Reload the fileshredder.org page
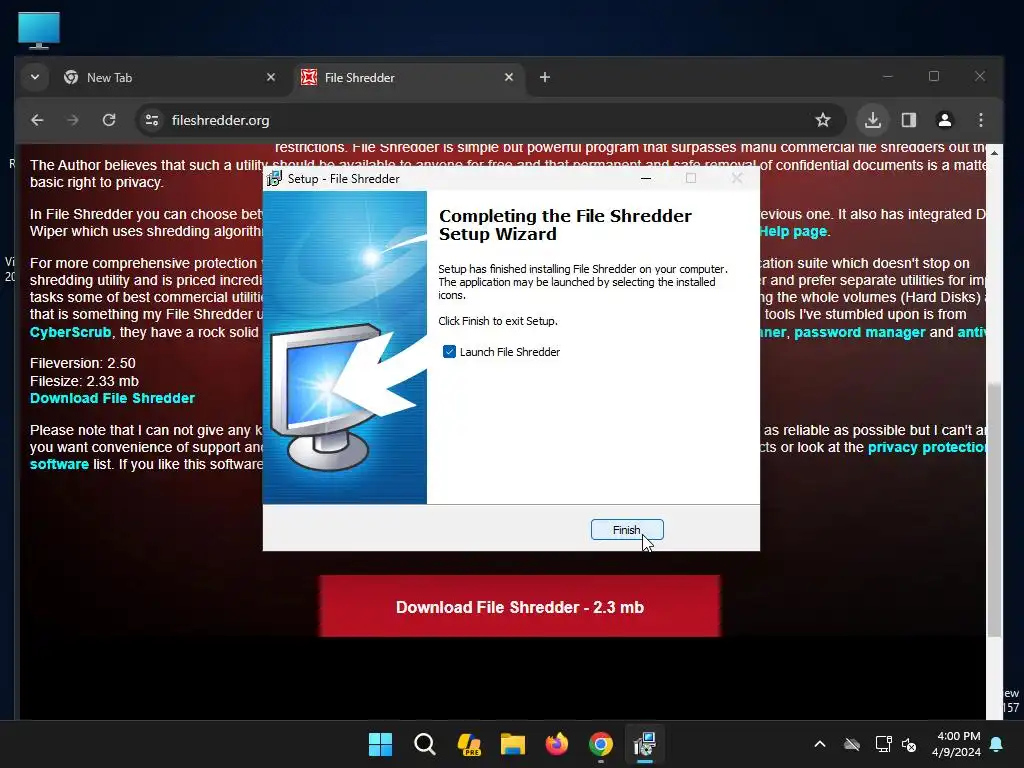Viewport: 1024px width, 768px height. [x=109, y=120]
